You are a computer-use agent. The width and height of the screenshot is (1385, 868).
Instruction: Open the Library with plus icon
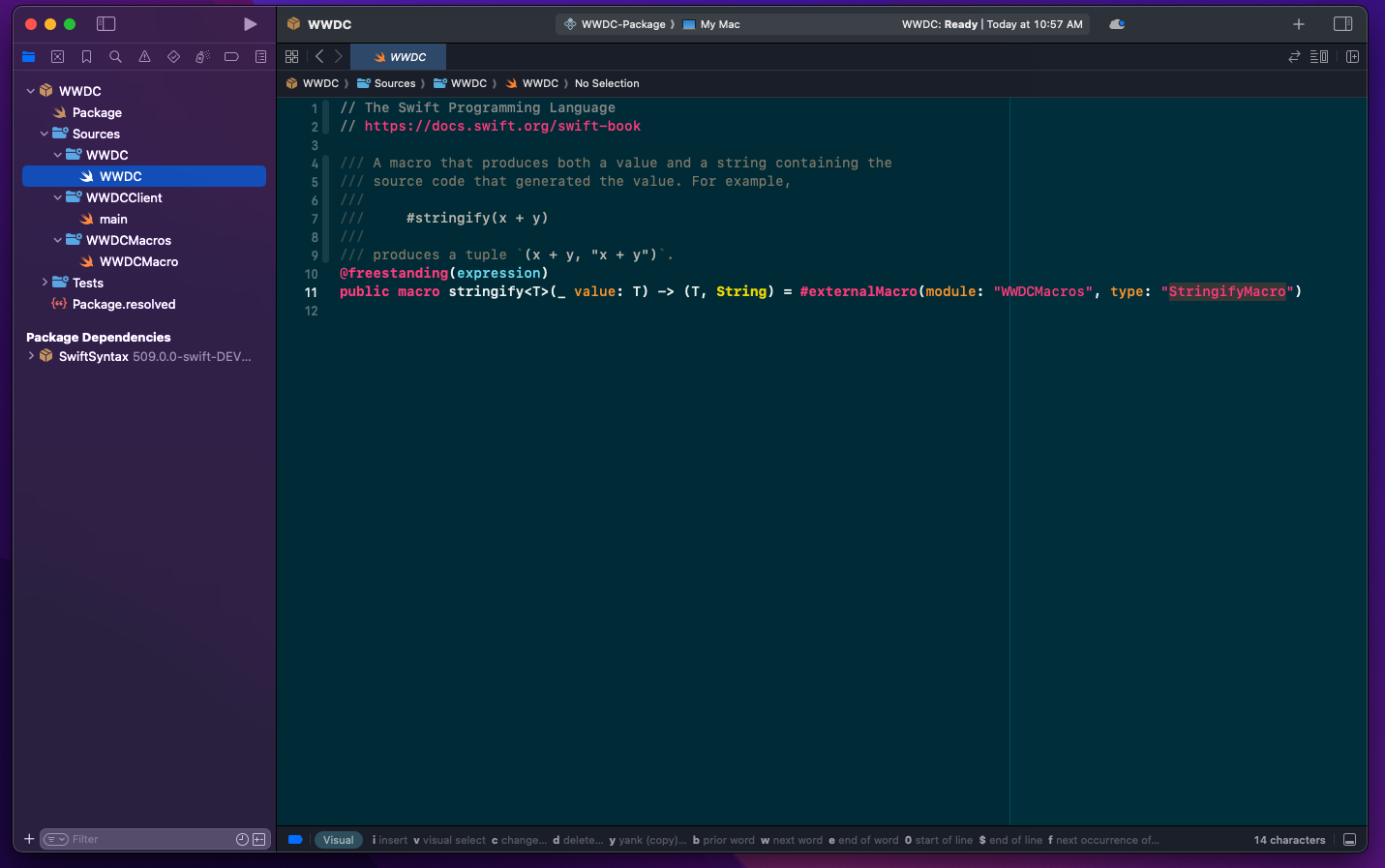click(1299, 24)
